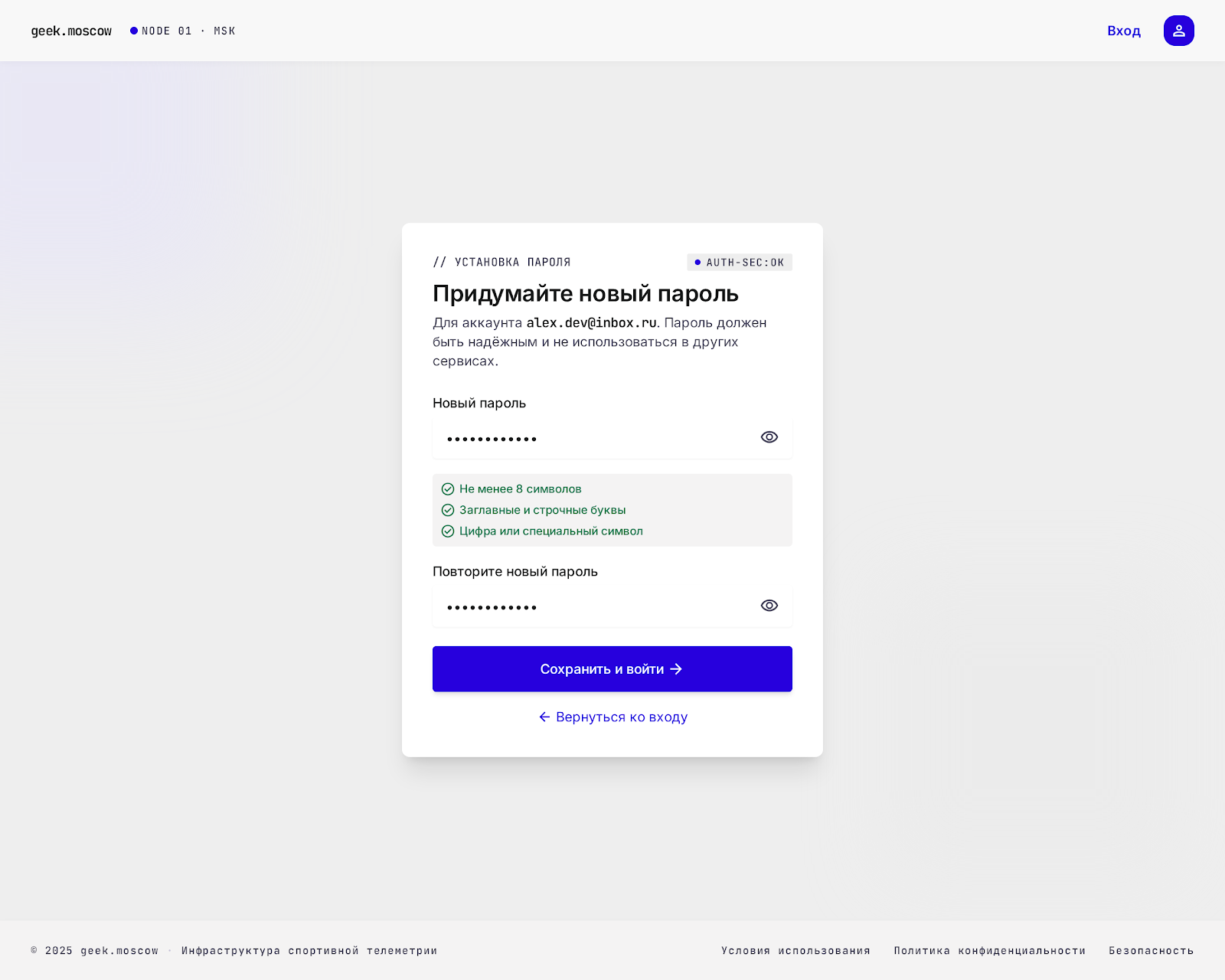Follow the Вернуться ко входу link
This screenshot has height=980, width=1225.
(x=613, y=717)
